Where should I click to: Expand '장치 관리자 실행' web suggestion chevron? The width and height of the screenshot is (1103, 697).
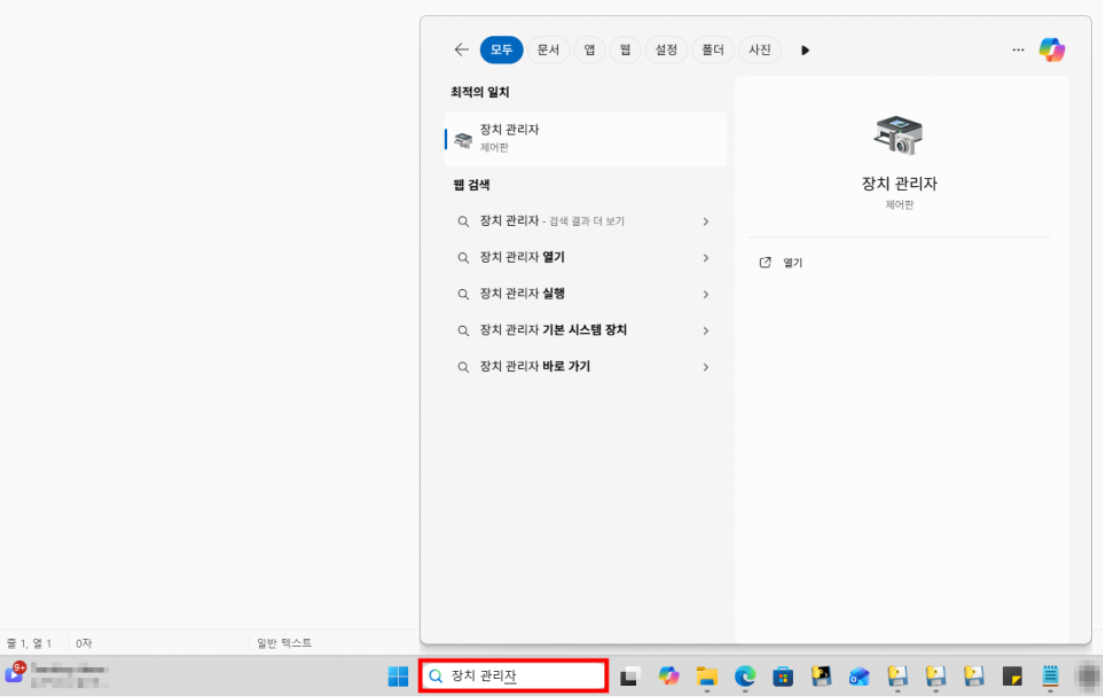coord(706,294)
